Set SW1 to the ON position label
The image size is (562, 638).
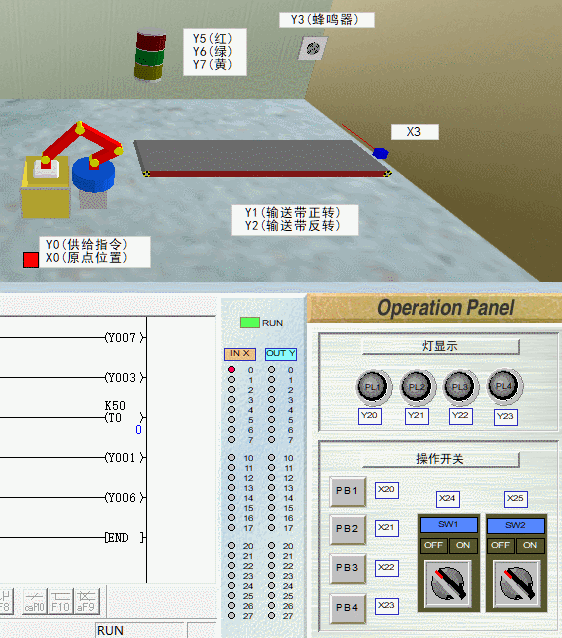click(463, 545)
